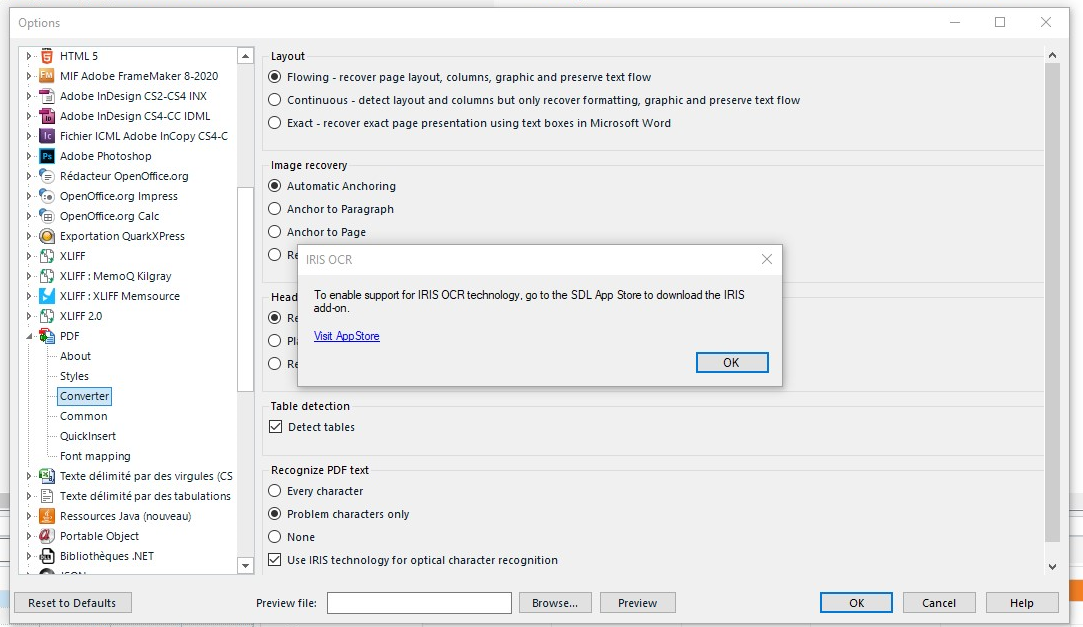The width and height of the screenshot is (1083, 627).
Task: Click the tree list scroll up arrow
Action: pos(245,56)
